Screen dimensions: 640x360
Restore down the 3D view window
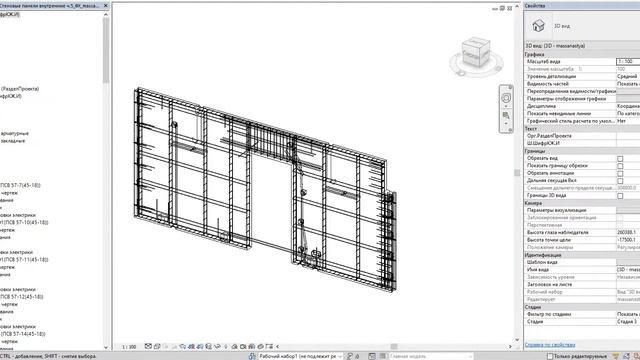click(x=502, y=8)
